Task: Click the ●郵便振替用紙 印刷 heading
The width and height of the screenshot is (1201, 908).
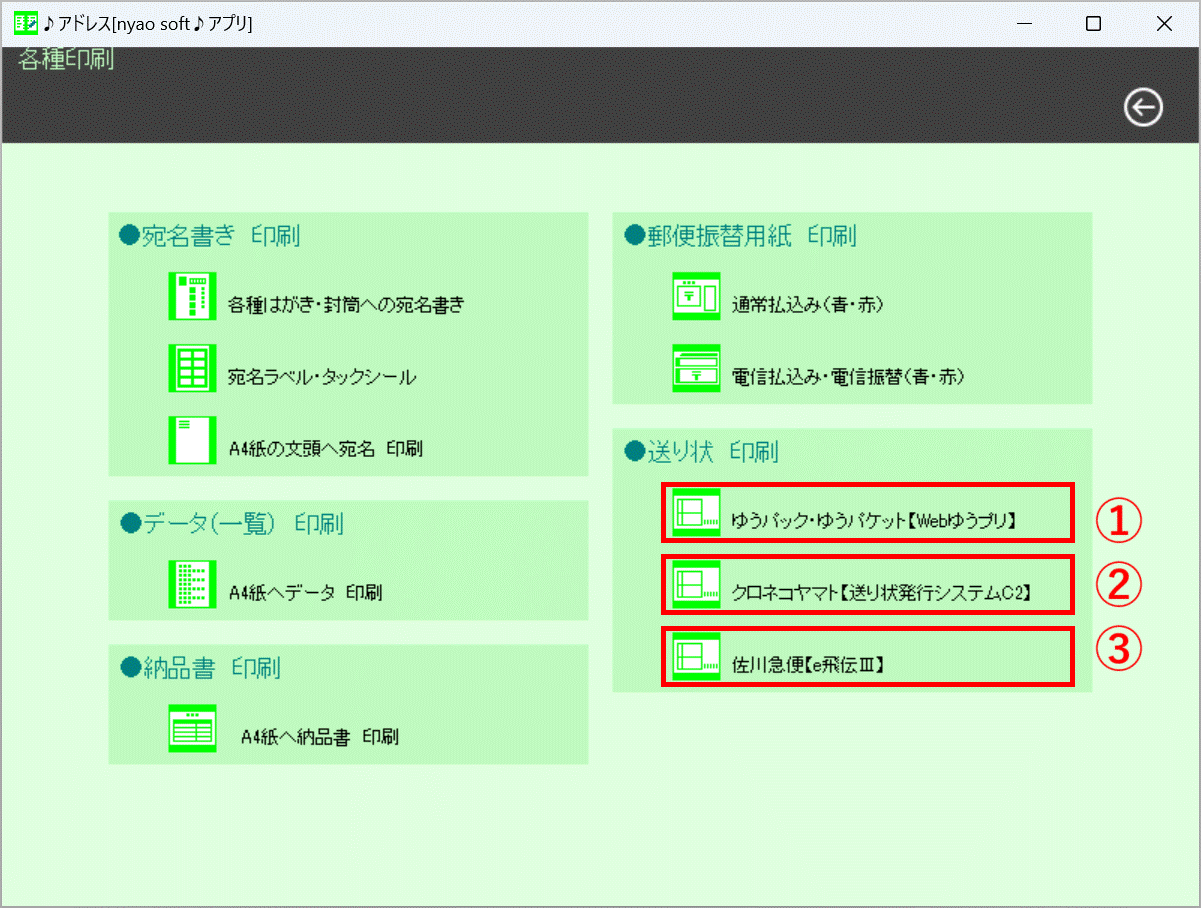Action: [x=740, y=236]
